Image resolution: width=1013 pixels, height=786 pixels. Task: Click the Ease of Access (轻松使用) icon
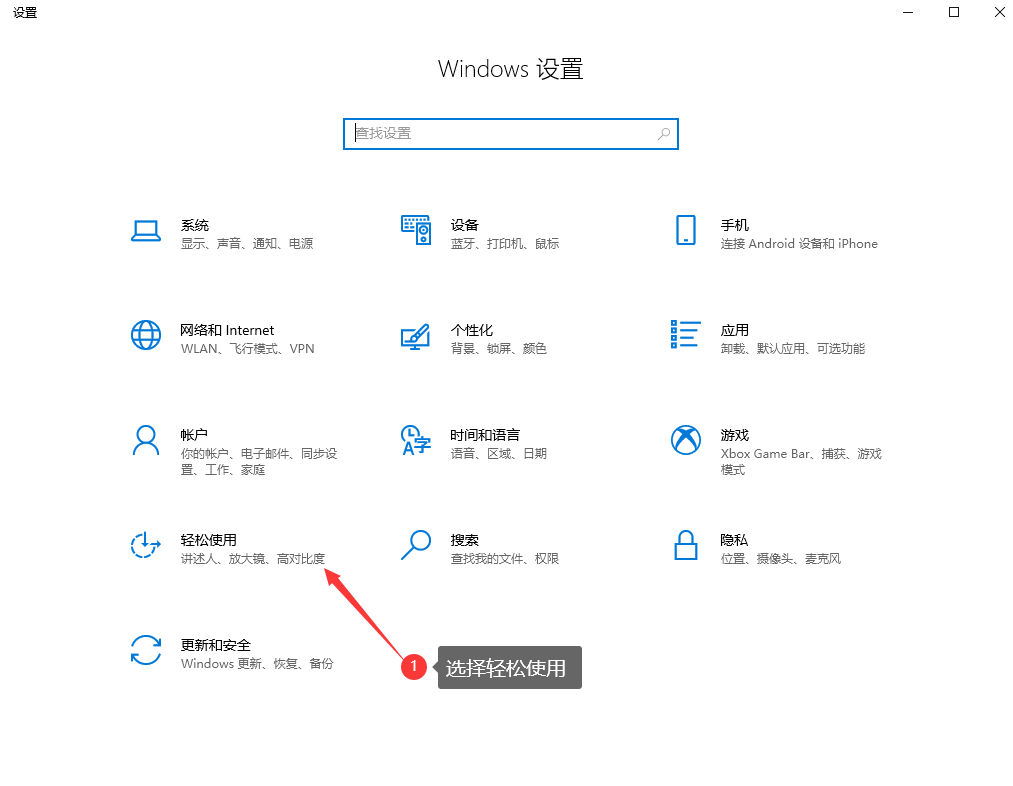(x=146, y=545)
